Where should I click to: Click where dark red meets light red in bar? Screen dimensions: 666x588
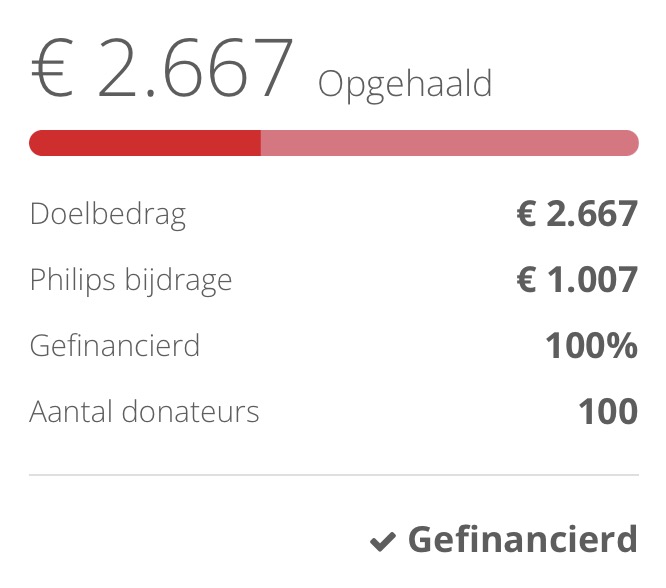click(261, 143)
